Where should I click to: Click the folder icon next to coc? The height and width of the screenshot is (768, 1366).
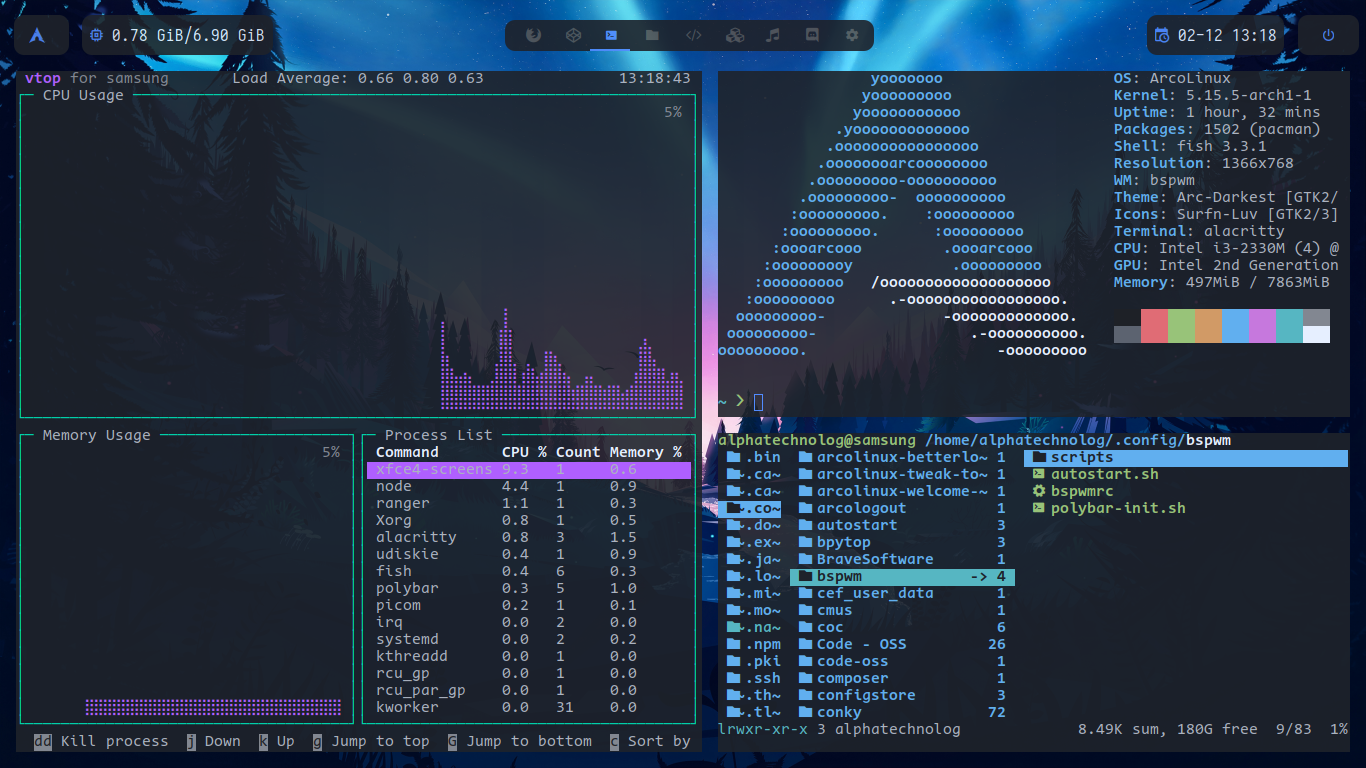coord(806,627)
